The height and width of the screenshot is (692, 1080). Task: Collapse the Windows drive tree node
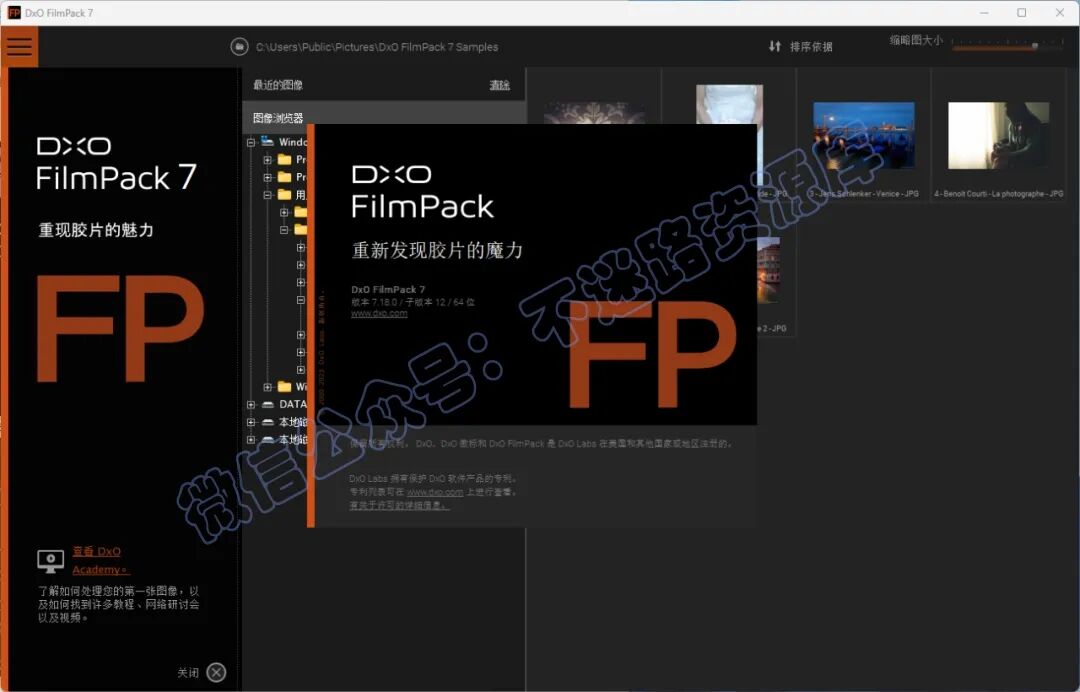tap(251, 143)
